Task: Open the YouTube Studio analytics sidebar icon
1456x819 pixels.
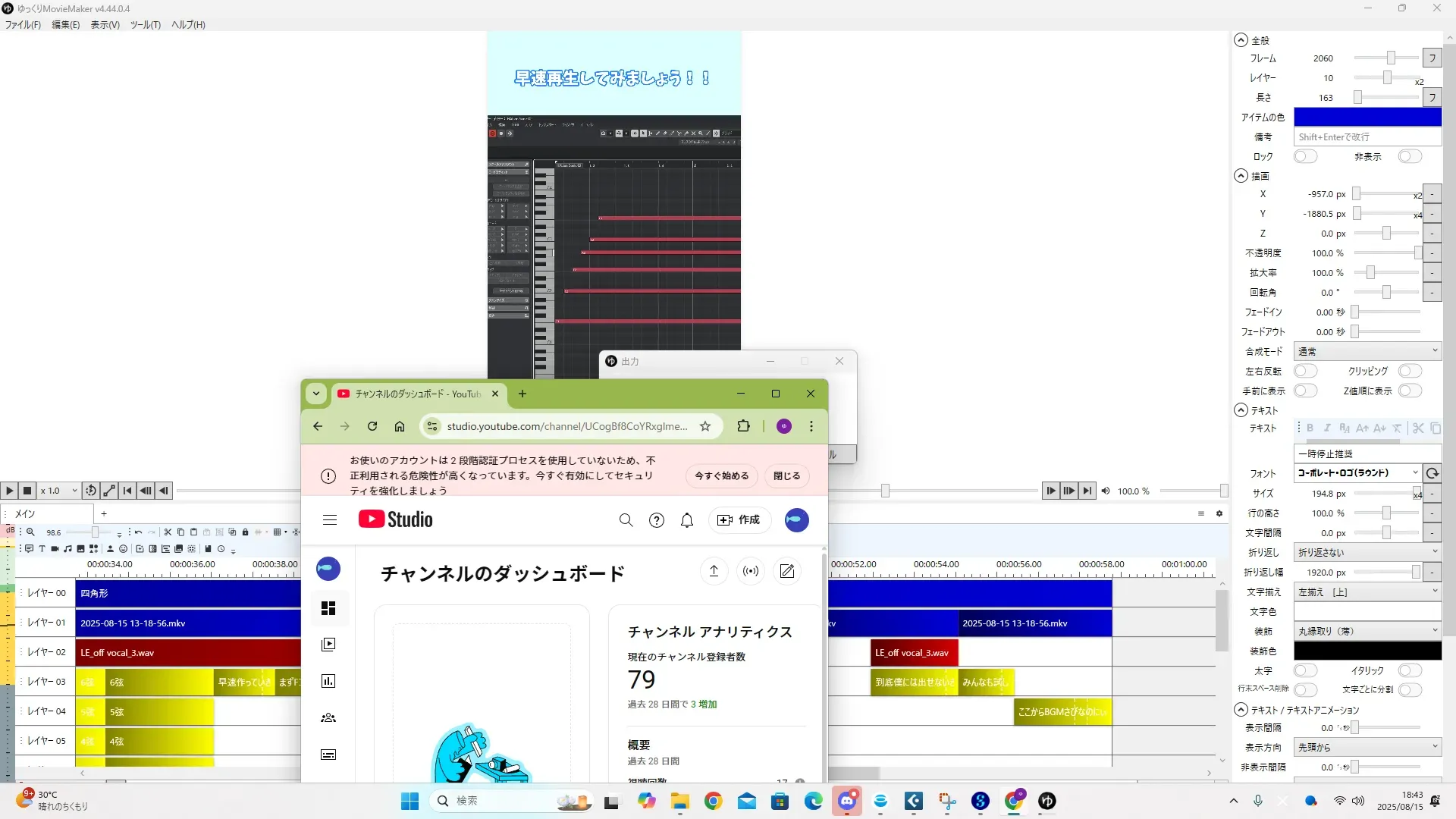Action: 328,681
